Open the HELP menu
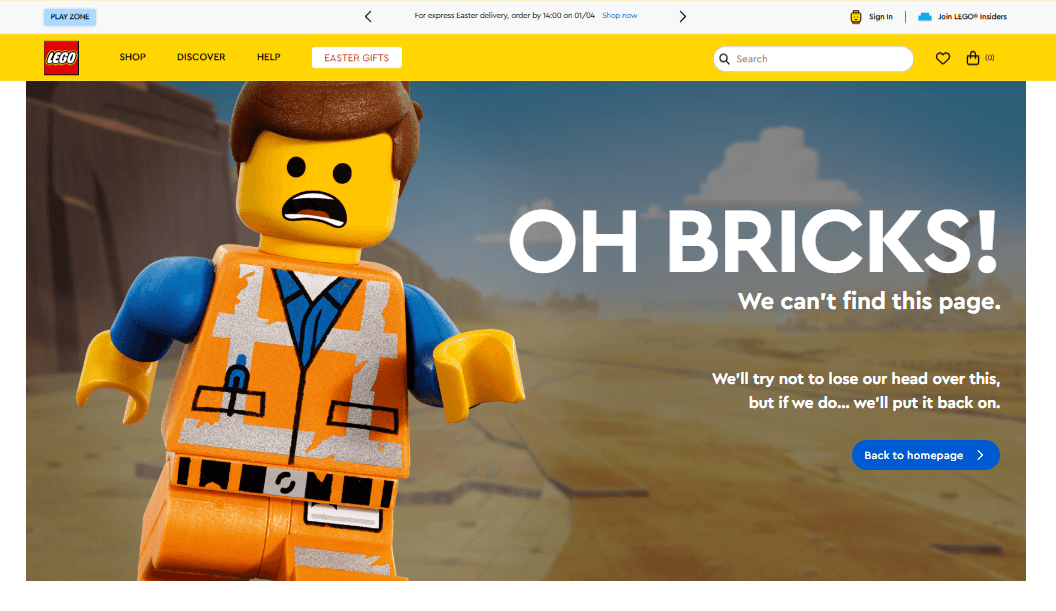The width and height of the screenshot is (1056, 611). (x=269, y=57)
